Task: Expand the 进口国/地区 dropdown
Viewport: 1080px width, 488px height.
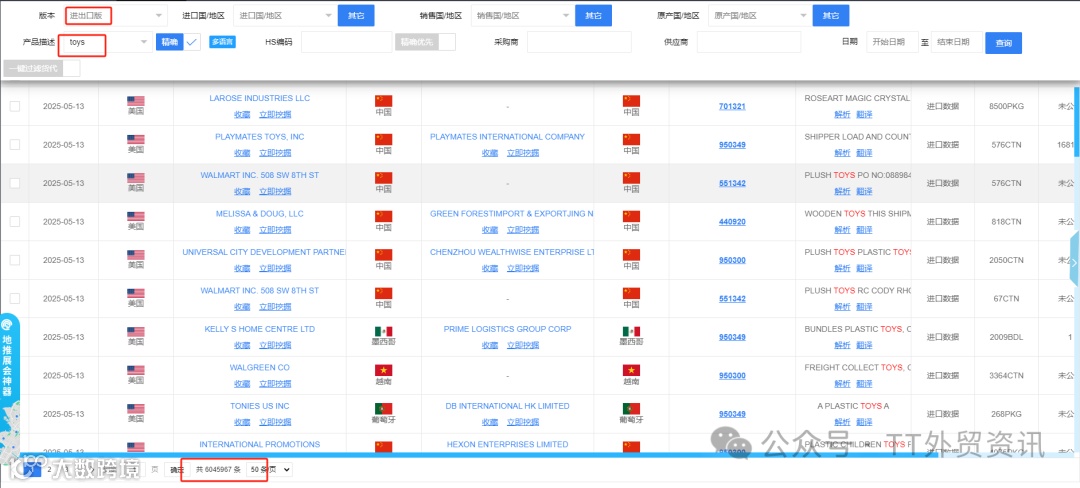Action: (285, 15)
